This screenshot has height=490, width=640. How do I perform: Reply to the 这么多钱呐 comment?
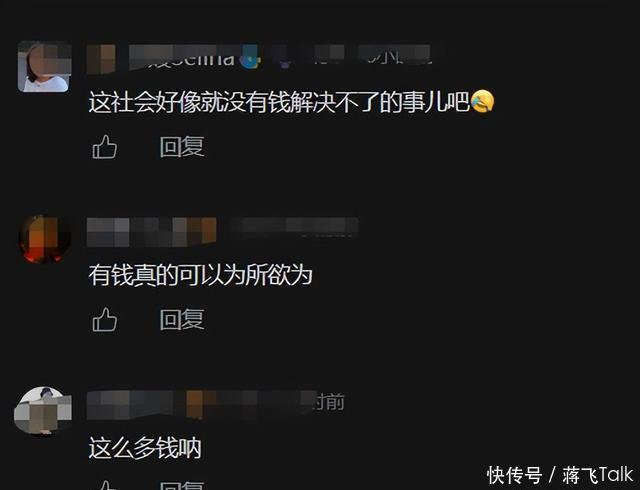click(182, 486)
